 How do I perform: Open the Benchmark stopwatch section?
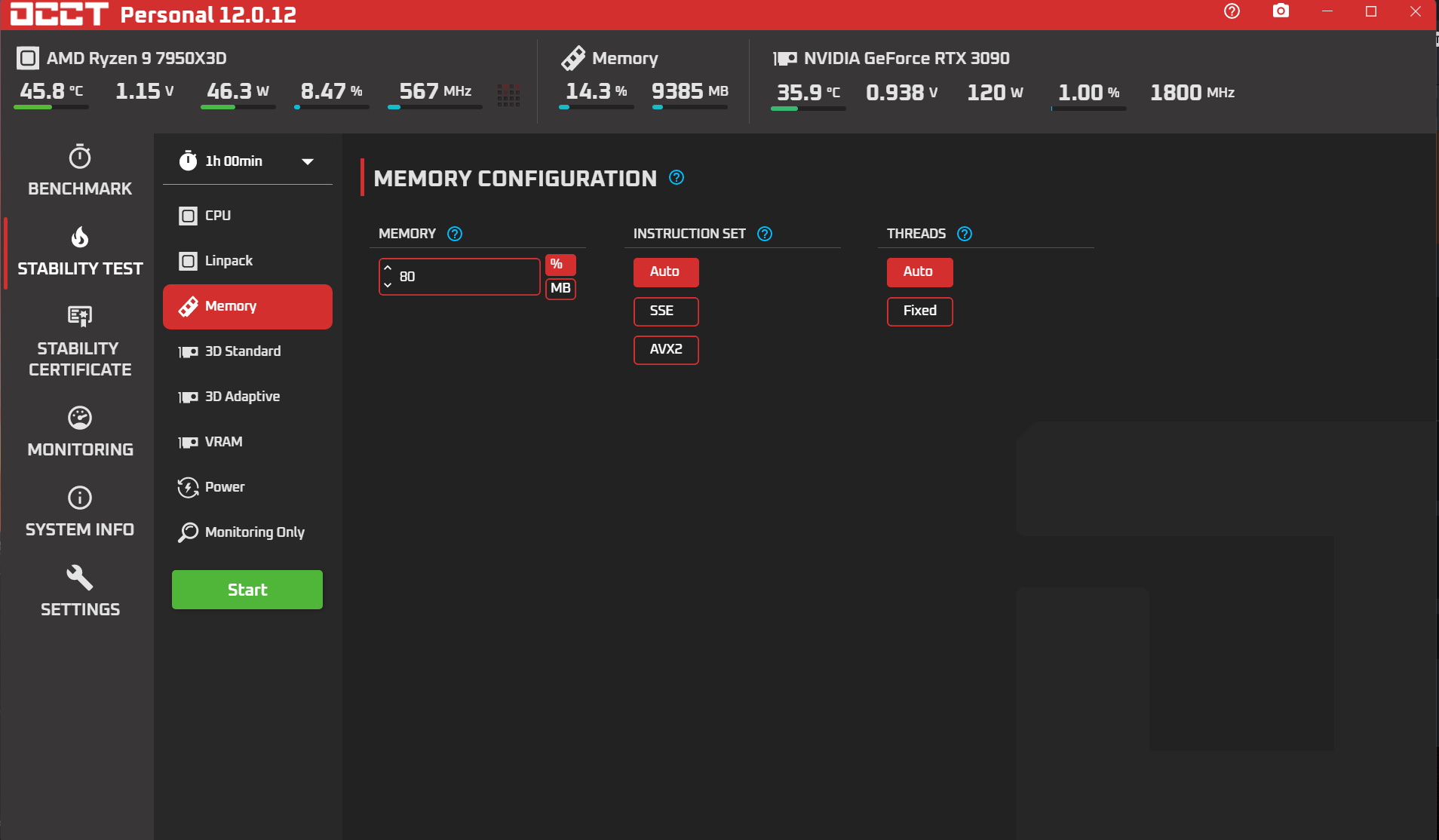pos(80,171)
